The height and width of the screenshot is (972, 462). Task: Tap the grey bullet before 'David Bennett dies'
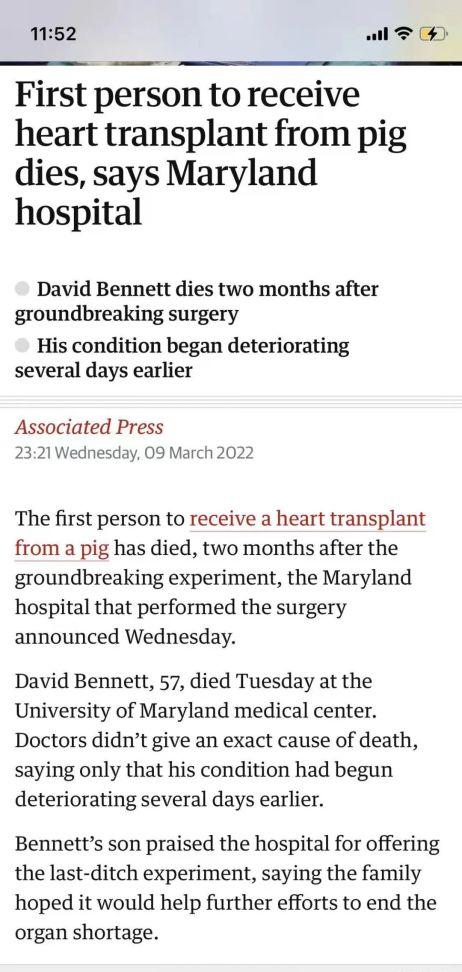pyautogui.click(x=22, y=289)
